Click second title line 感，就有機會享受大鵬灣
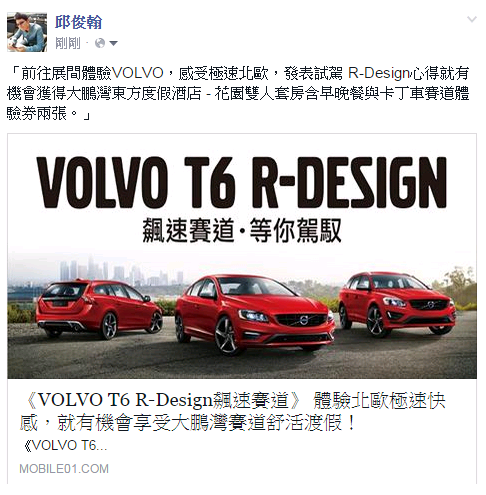This screenshot has width=486, height=495. (187, 423)
